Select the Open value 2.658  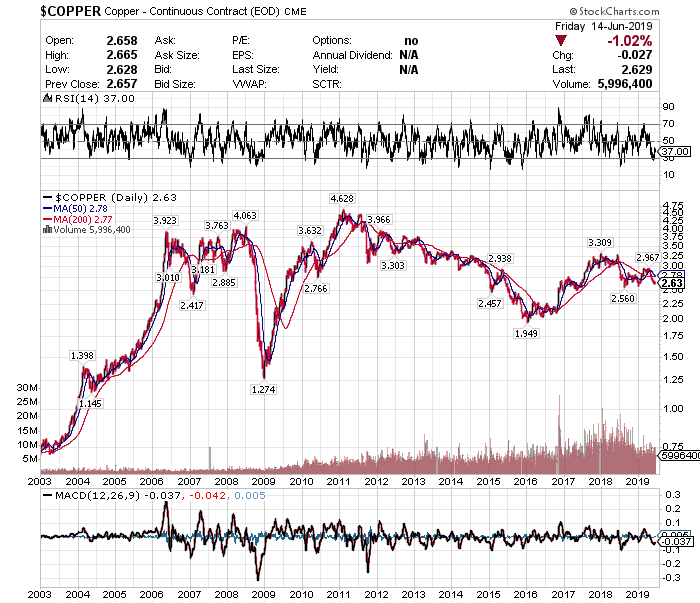pyautogui.click(x=122, y=41)
